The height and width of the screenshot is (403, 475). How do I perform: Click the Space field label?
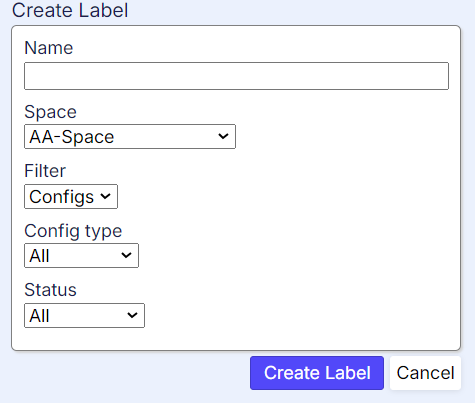coord(50,112)
